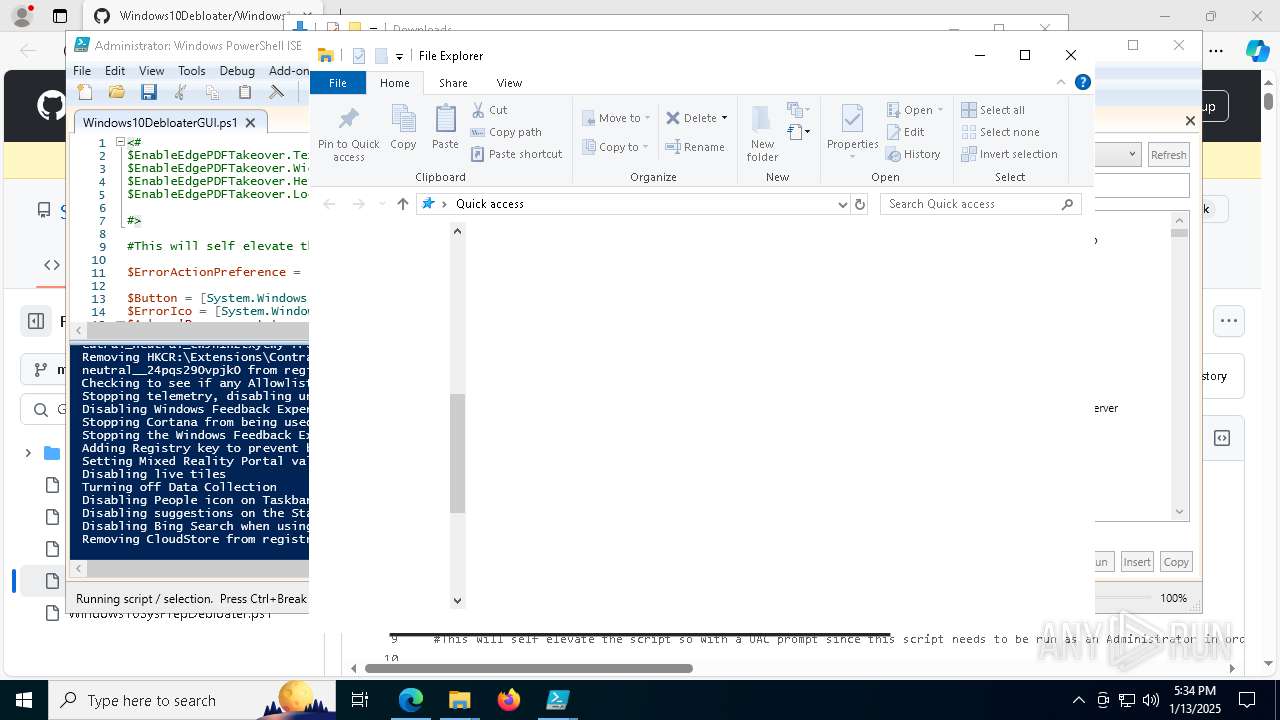Viewport: 1280px width, 720px height.
Task: Pin to Quick access in File Explorer ribbon
Action: coord(348,133)
